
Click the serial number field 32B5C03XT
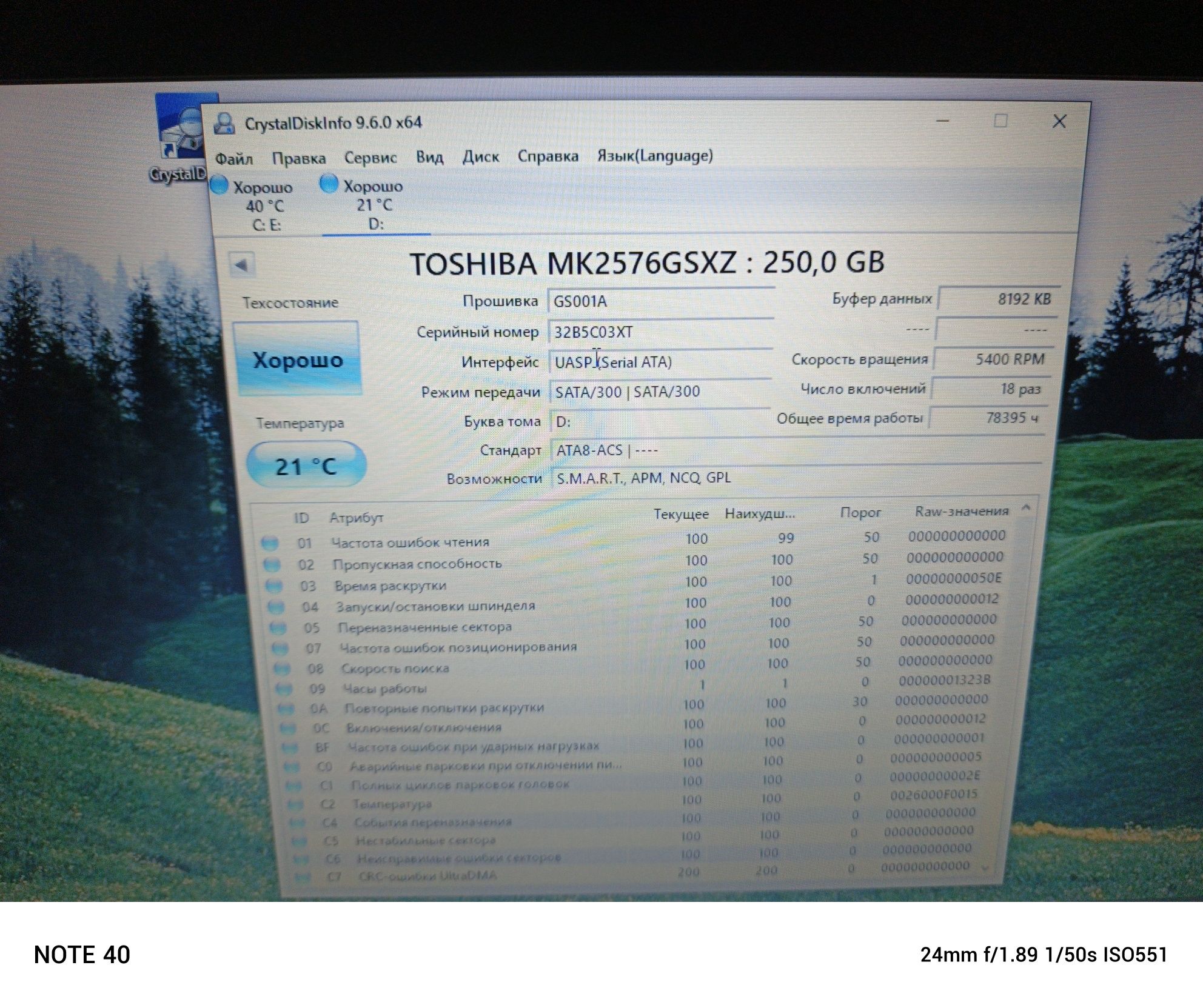click(660, 332)
